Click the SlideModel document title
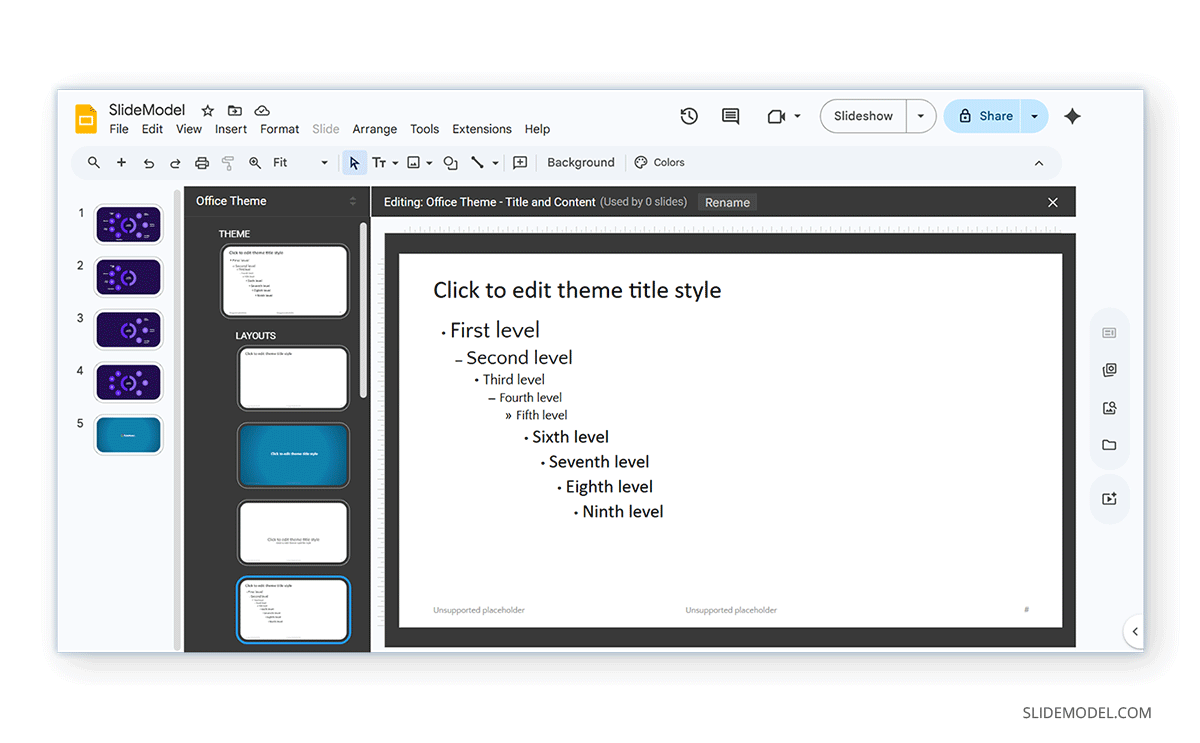The image size is (1200, 743). [147, 110]
